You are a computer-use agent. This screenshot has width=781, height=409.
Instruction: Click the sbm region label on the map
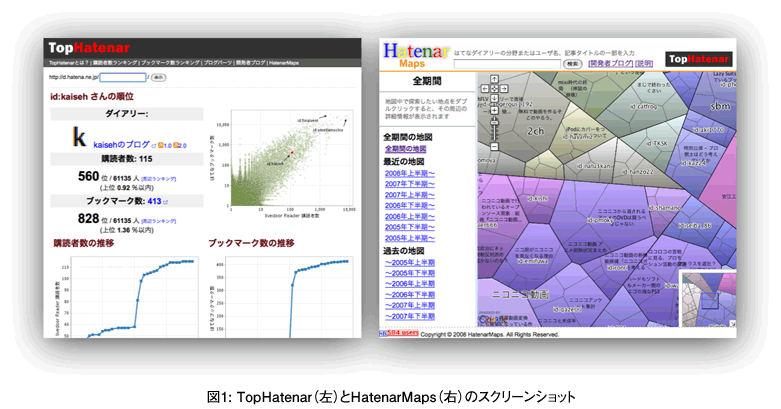pyautogui.click(x=720, y=106)
